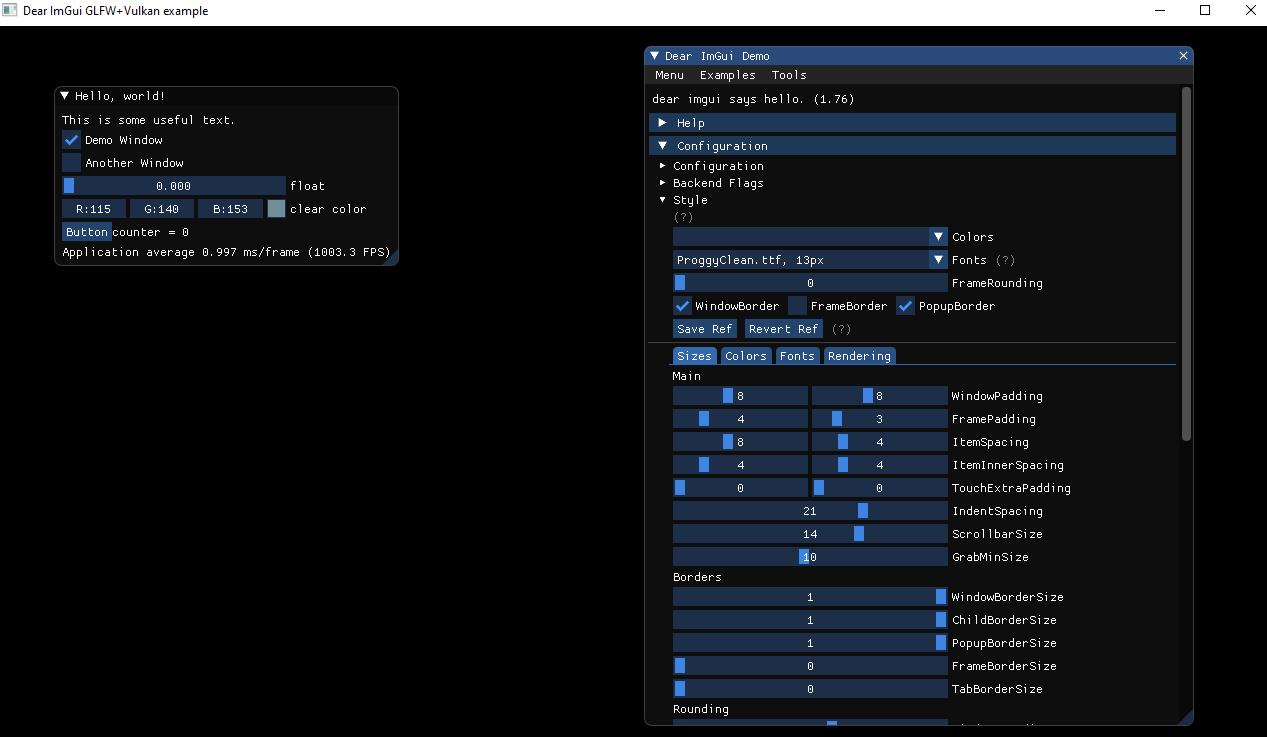Switch to the Rendering tab
1267x737 pixels.
[859, 355]
